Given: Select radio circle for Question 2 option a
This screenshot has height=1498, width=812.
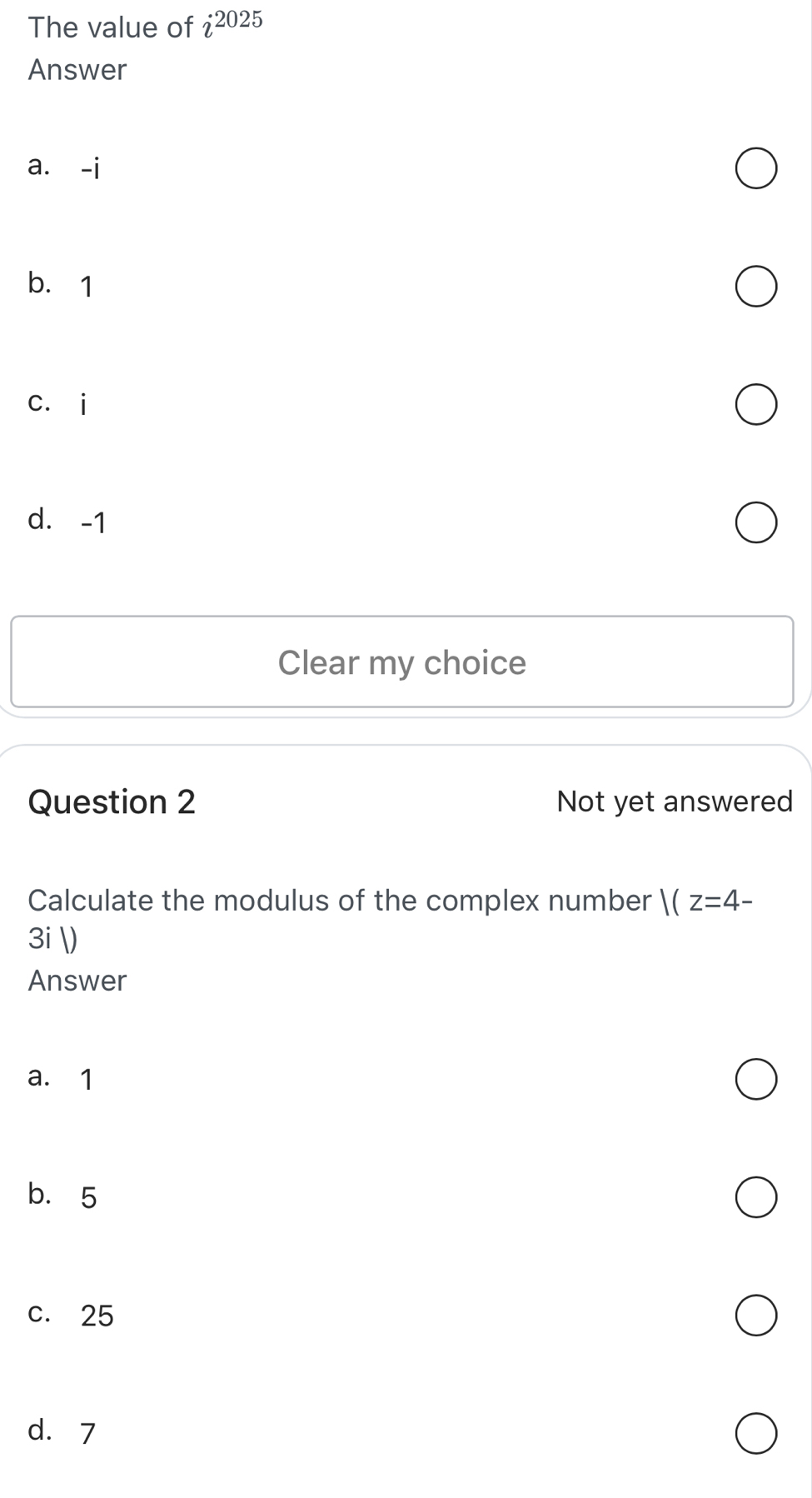Looking at the screenshot, I should 756,1080.
